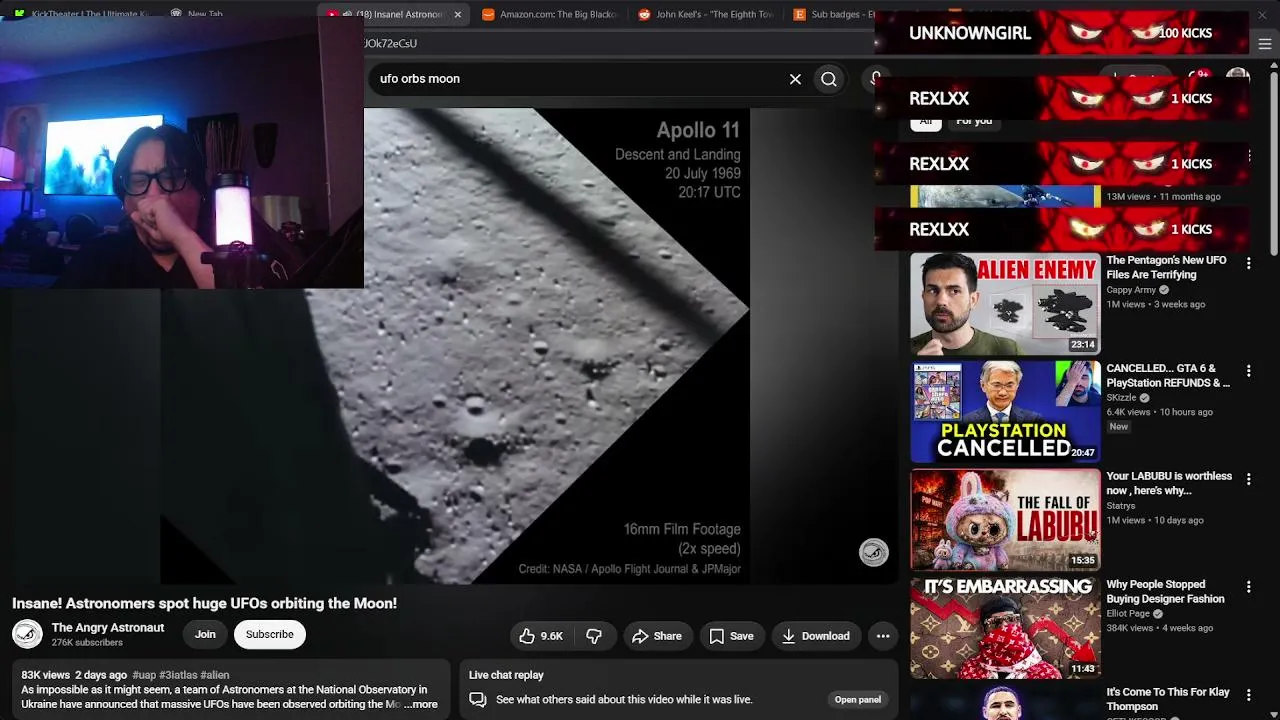Open THE FALL OF LABUBU thumbnail

pyautogui.click(x=1005, y=520)
